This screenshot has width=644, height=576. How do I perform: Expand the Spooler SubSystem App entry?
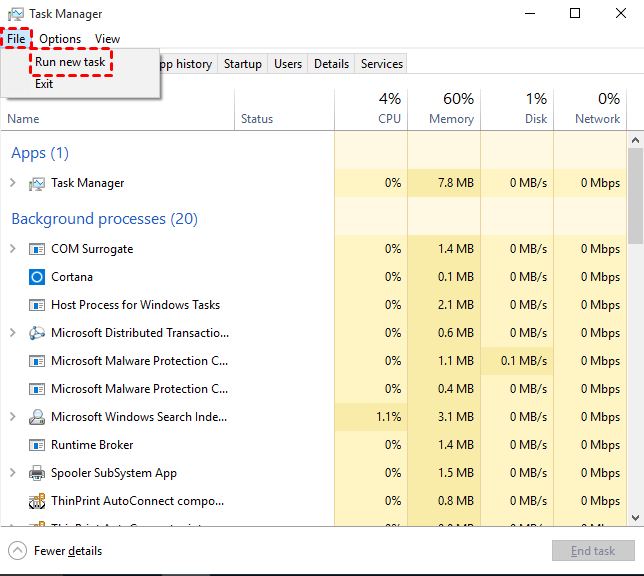click(13, 473)
